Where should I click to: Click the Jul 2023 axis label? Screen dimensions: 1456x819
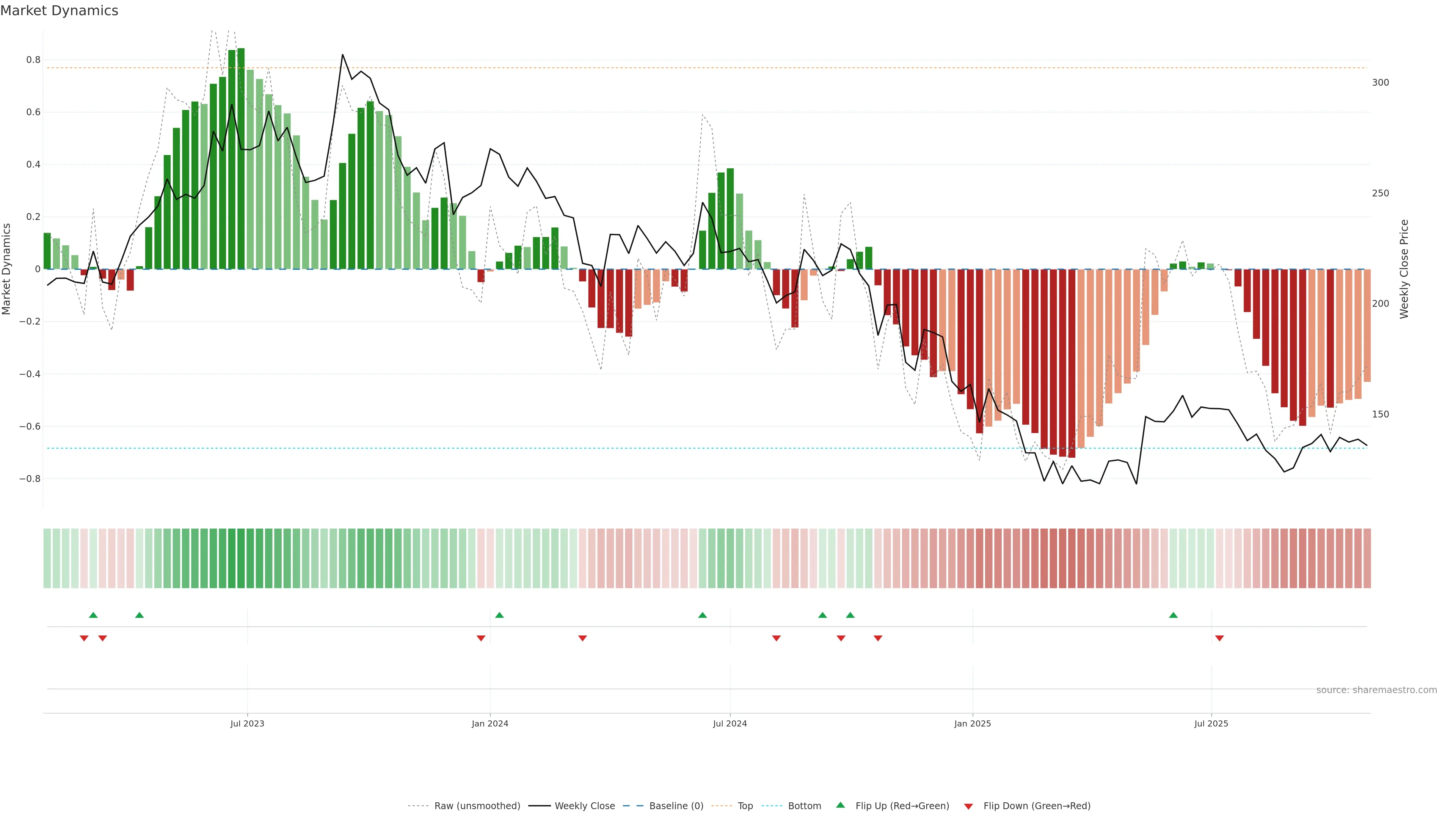(247, 723)
